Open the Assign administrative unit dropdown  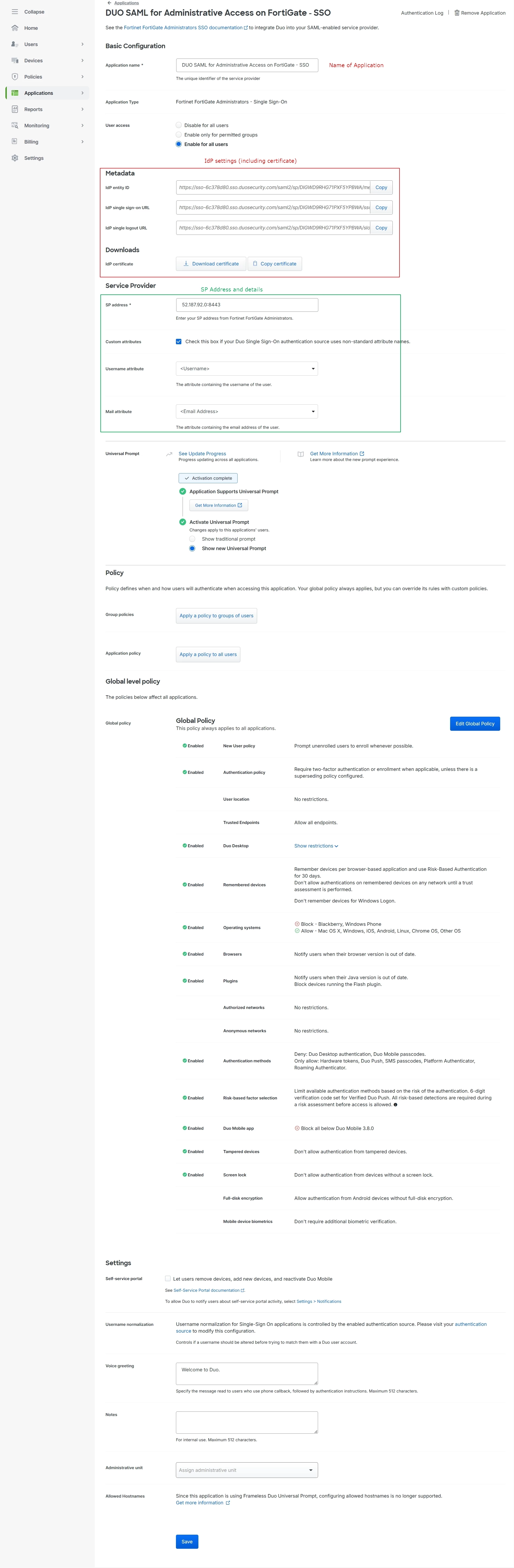pos(247,1470)
